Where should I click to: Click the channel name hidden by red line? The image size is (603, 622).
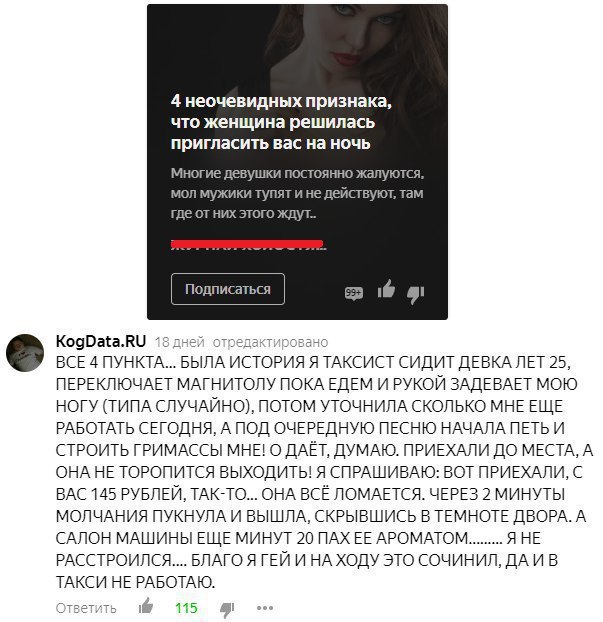pos(248,245)
